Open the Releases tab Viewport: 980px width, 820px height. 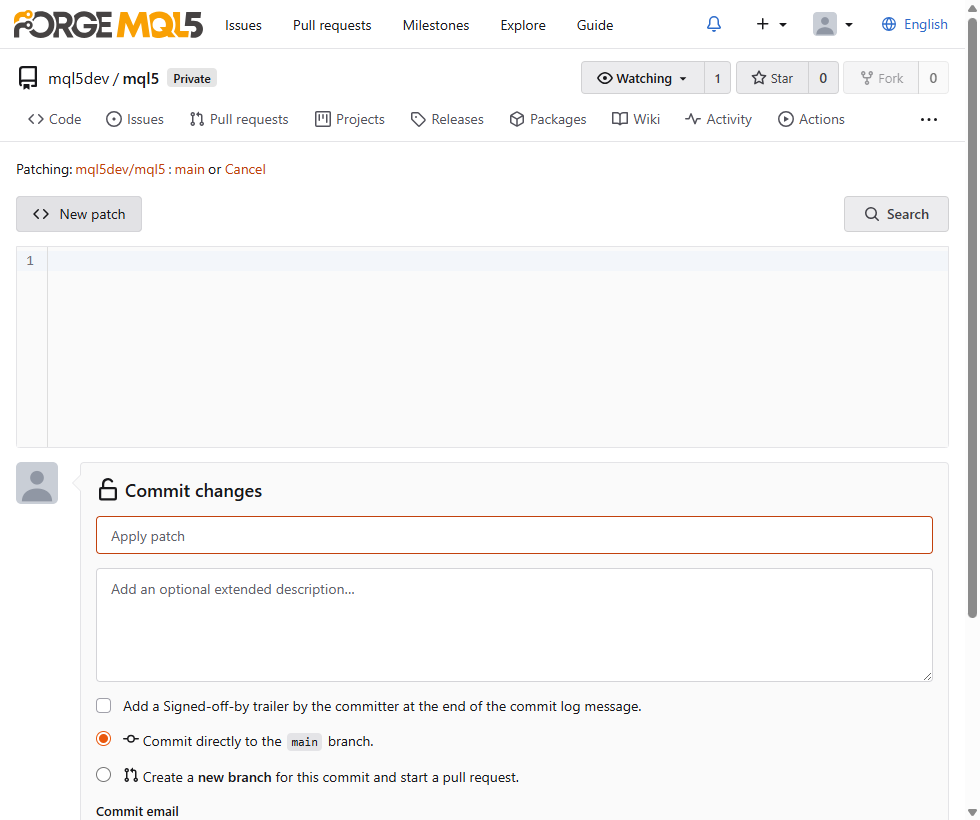[447, 119]
